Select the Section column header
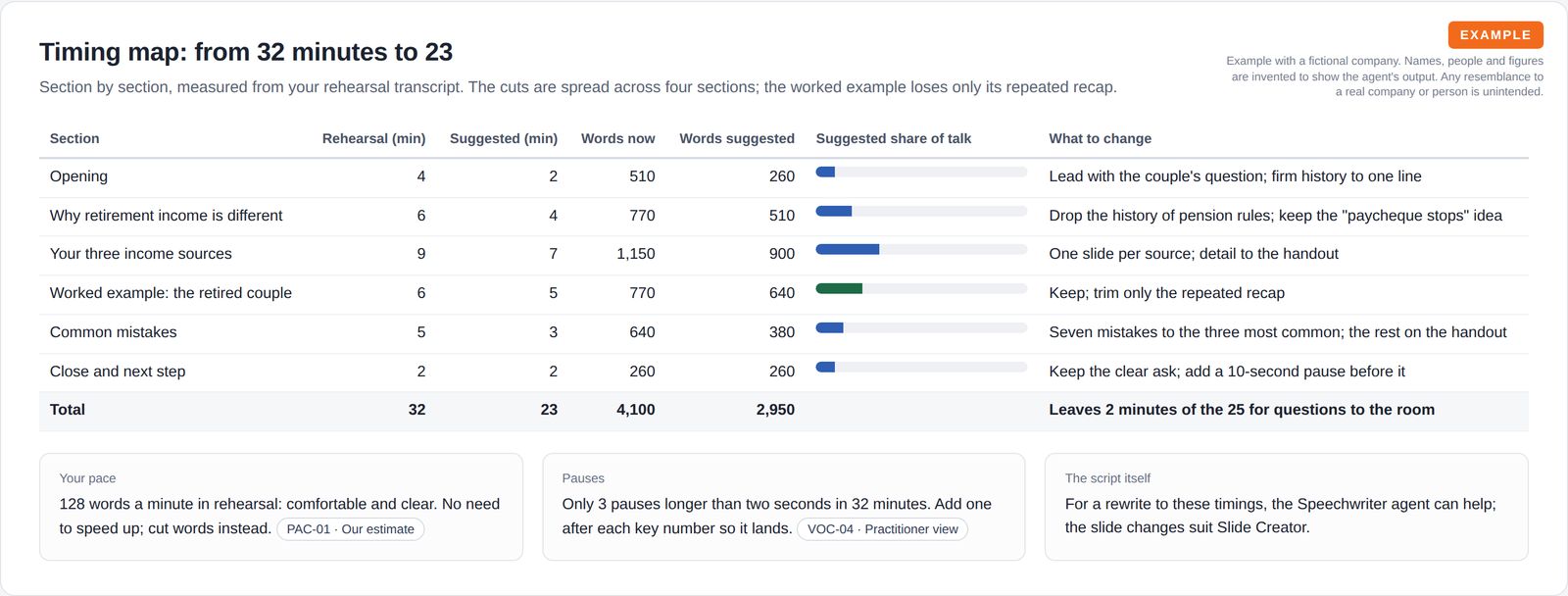 (x=74, y=139)
